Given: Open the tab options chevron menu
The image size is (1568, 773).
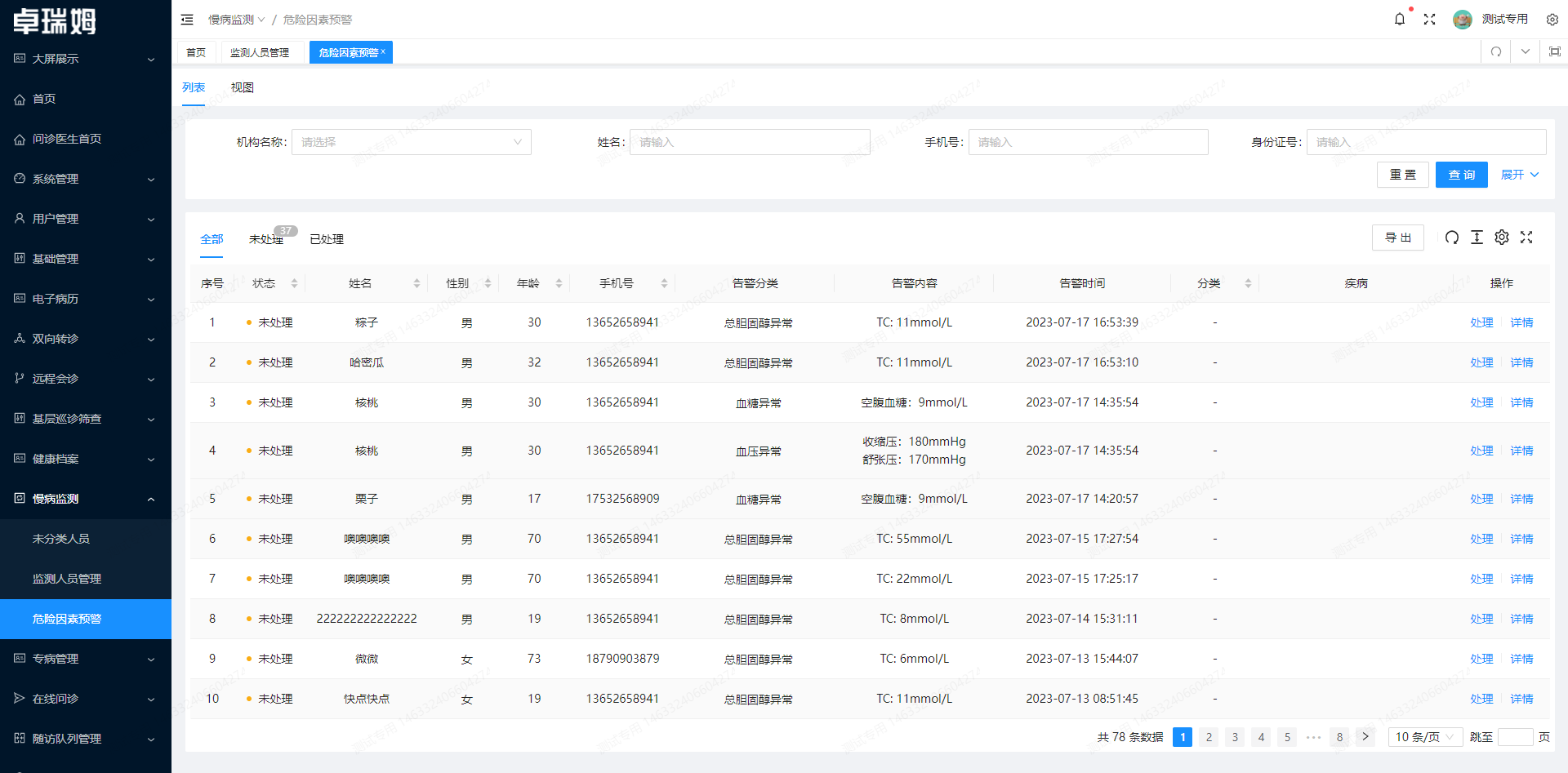Looking at the screenshot, I should click(x=1526, y=51).
